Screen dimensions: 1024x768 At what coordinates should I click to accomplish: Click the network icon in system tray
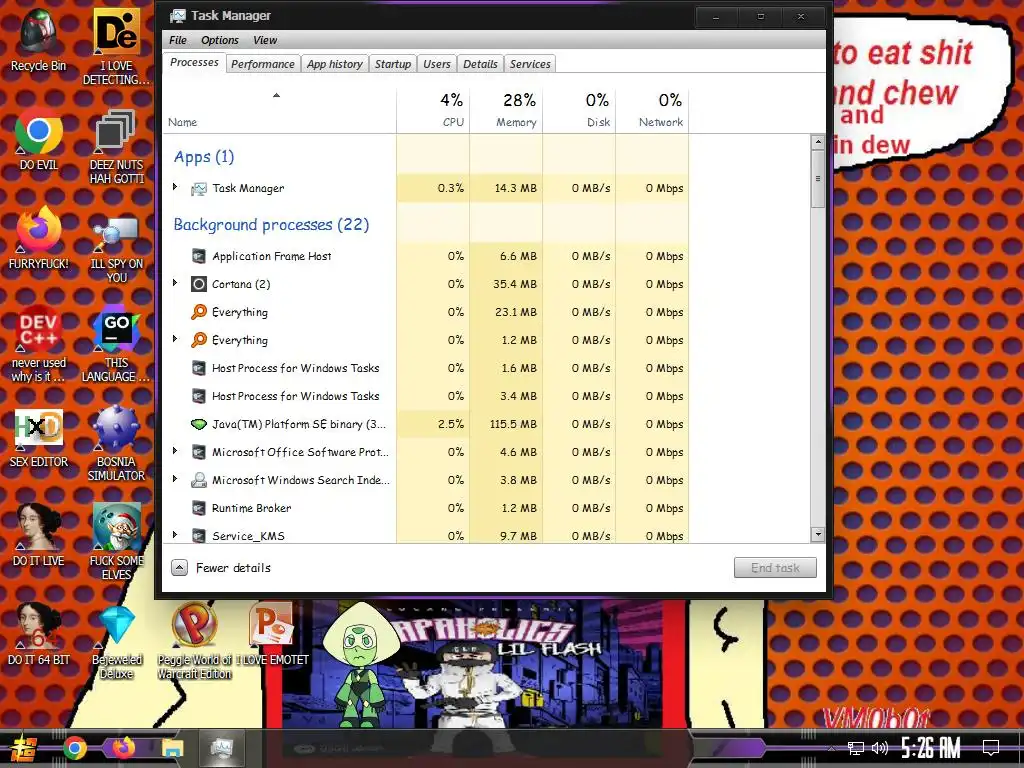856,748
